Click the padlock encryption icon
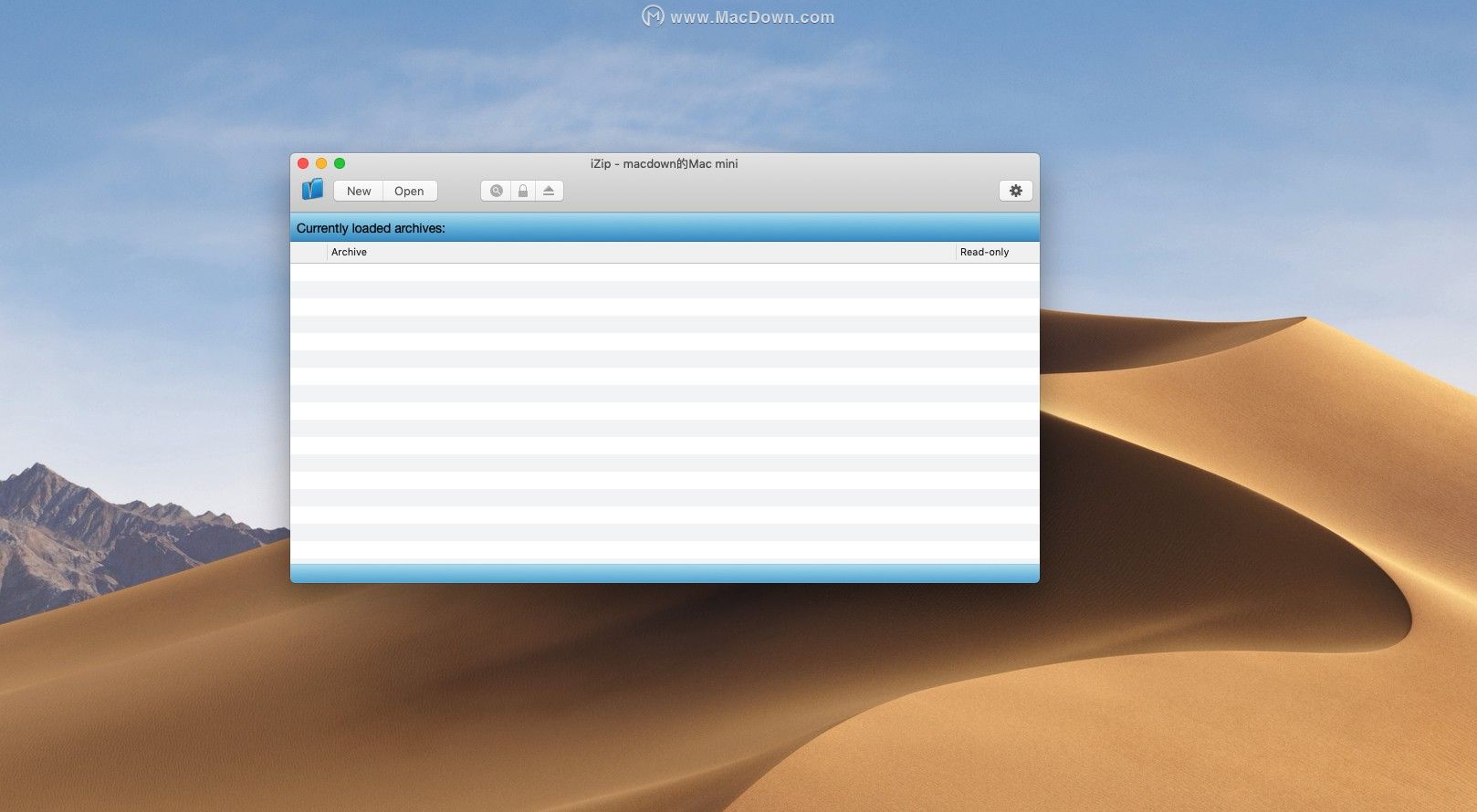Image resolution: width=1477 pixels, height=812 pixels. tap(522, 191)
